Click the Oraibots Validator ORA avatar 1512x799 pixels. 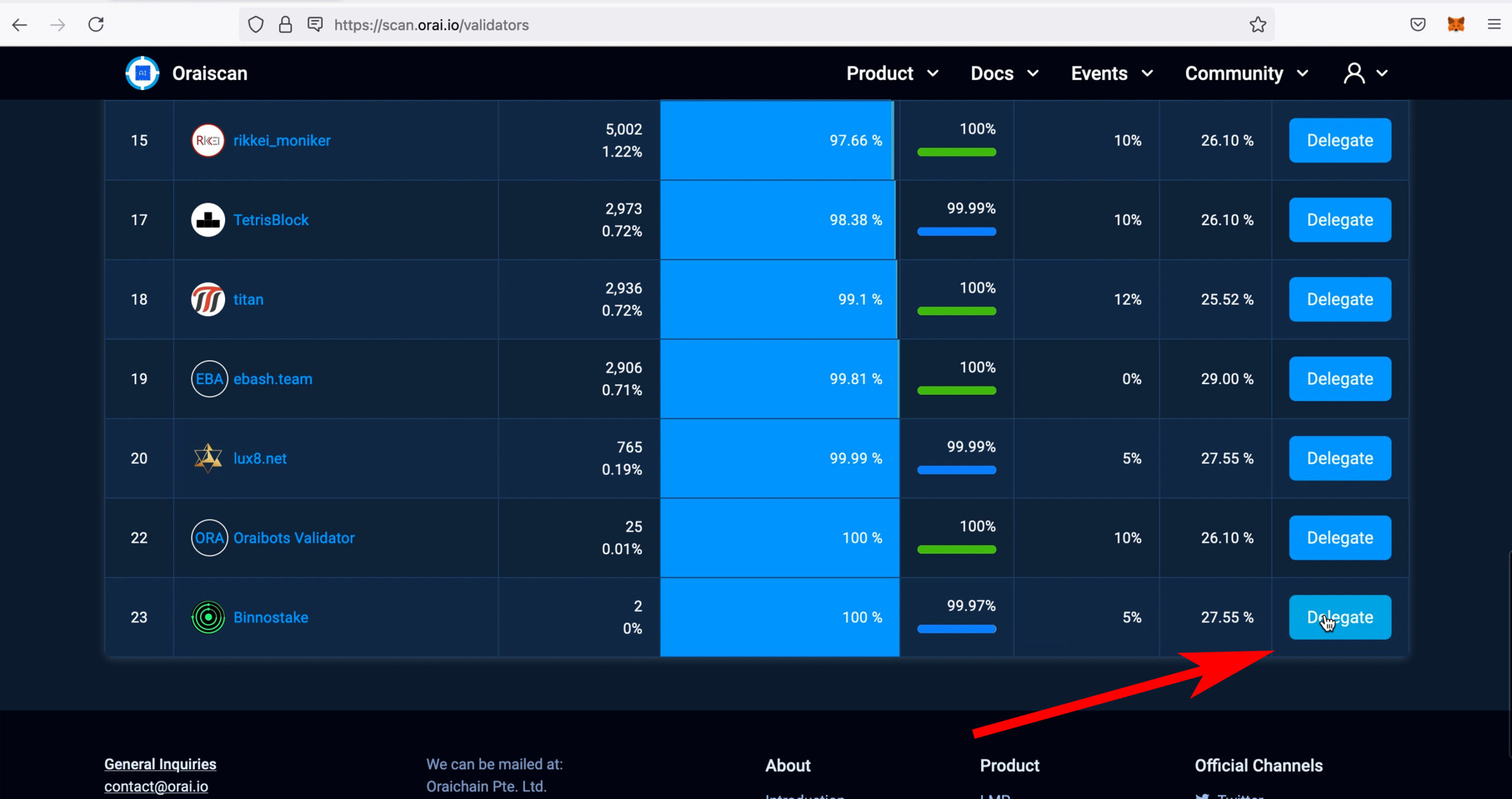click(x=209, y=538)
